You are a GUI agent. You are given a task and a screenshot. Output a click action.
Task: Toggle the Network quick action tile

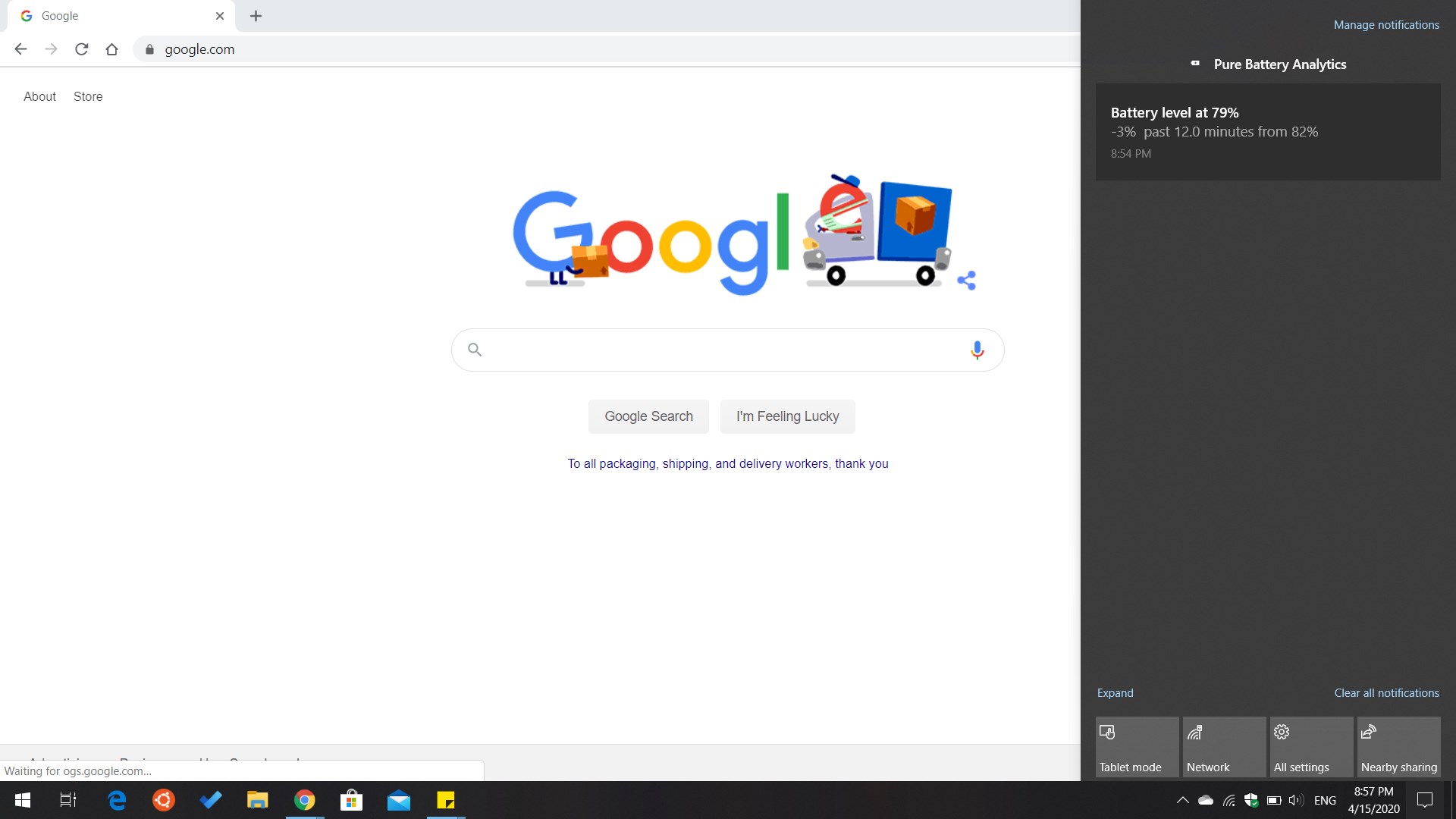[1224, 747]
